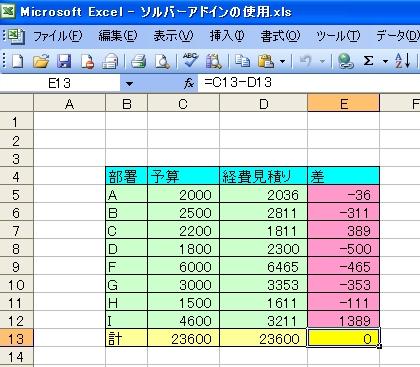Screen dimensions: 420x367
Task: Select the difference cell 389
Action: [x=343, y=230]
